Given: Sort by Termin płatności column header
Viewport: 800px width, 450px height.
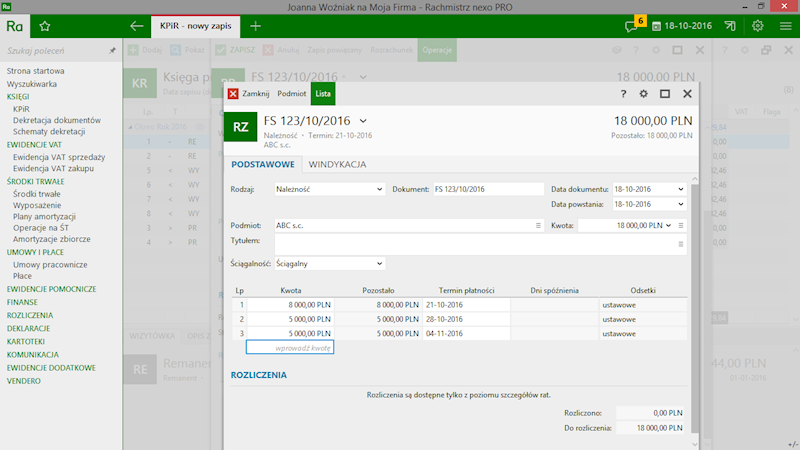Looking at the screenshot, I should coord(466,290).
